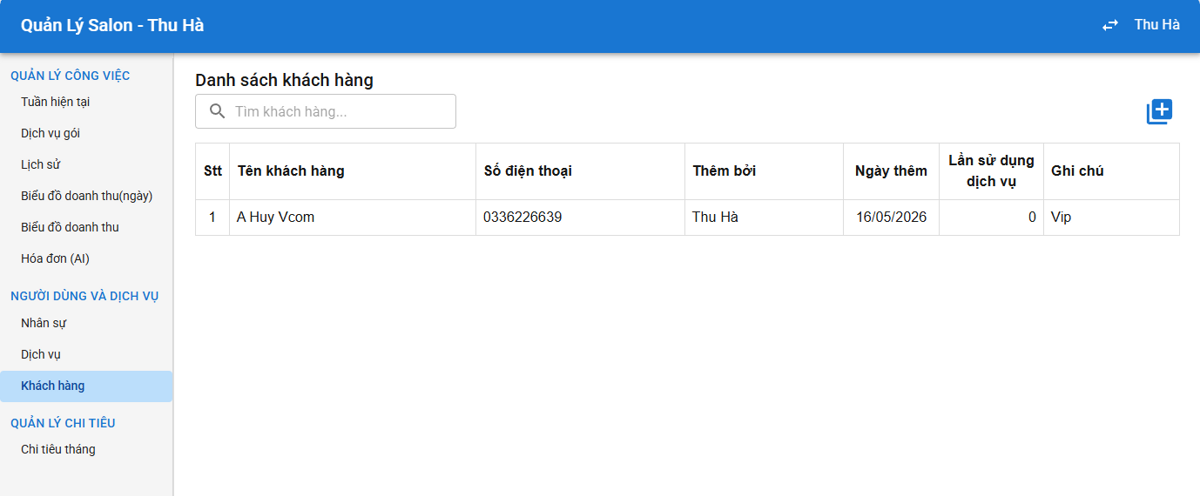
Task: Open Chi tiêu tháng page
Action: (x=86, y=449)
